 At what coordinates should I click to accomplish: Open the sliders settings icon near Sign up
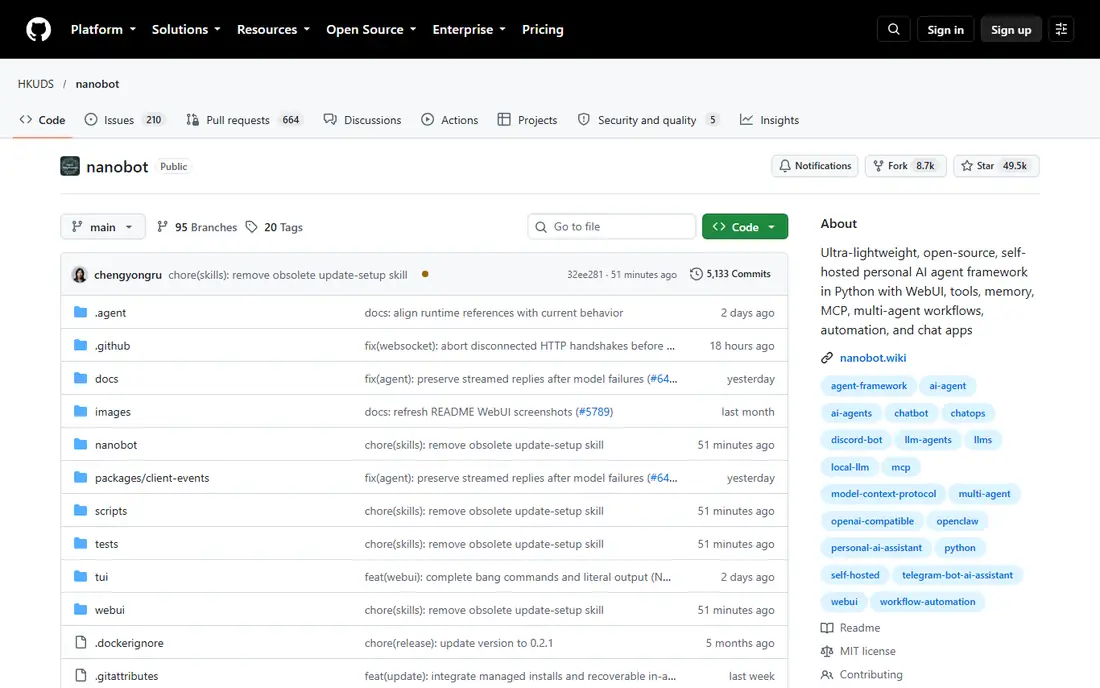tap(1061, 29)
